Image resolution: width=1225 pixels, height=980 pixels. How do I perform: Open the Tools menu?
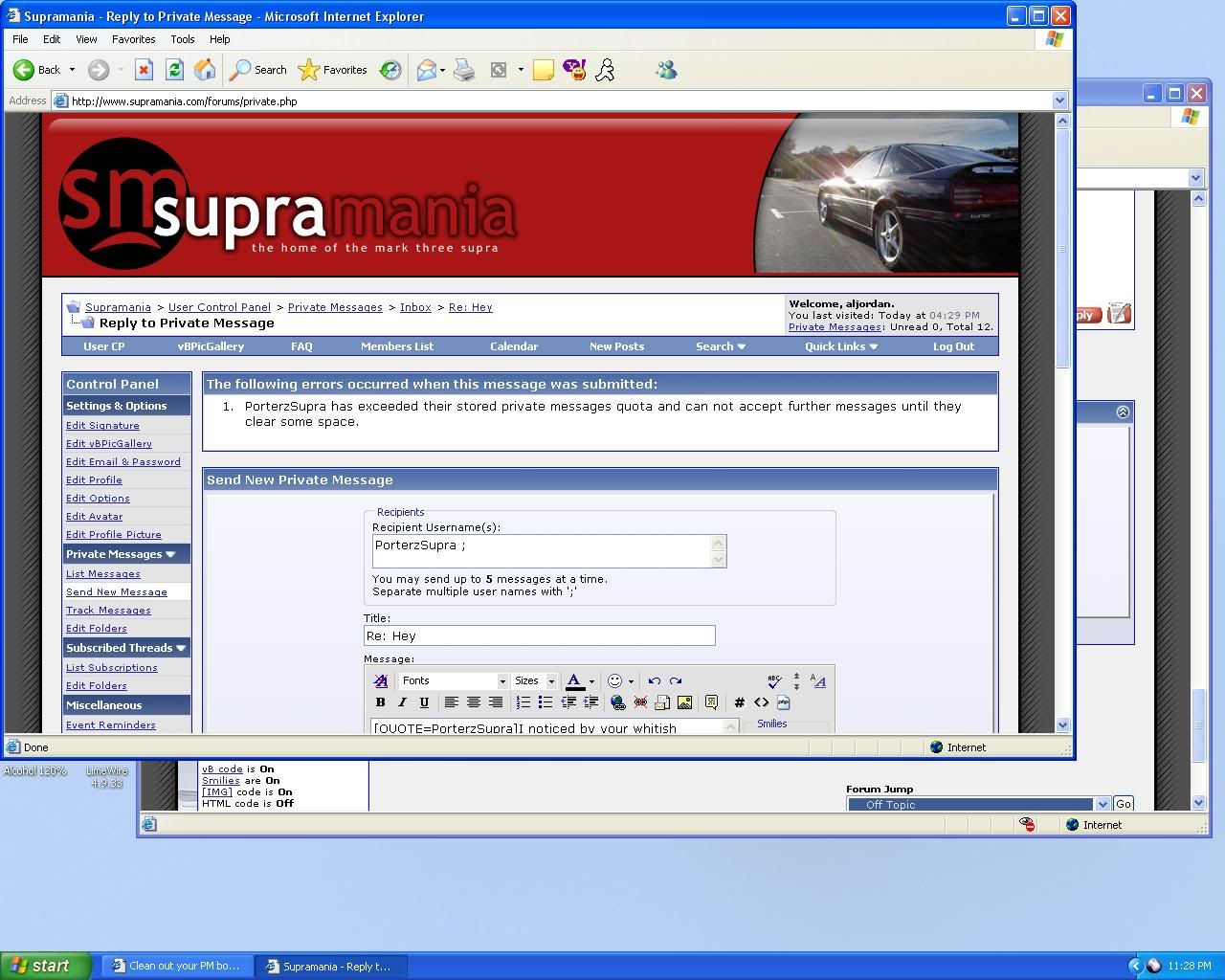pyautogui.click(x=182, y=39)
